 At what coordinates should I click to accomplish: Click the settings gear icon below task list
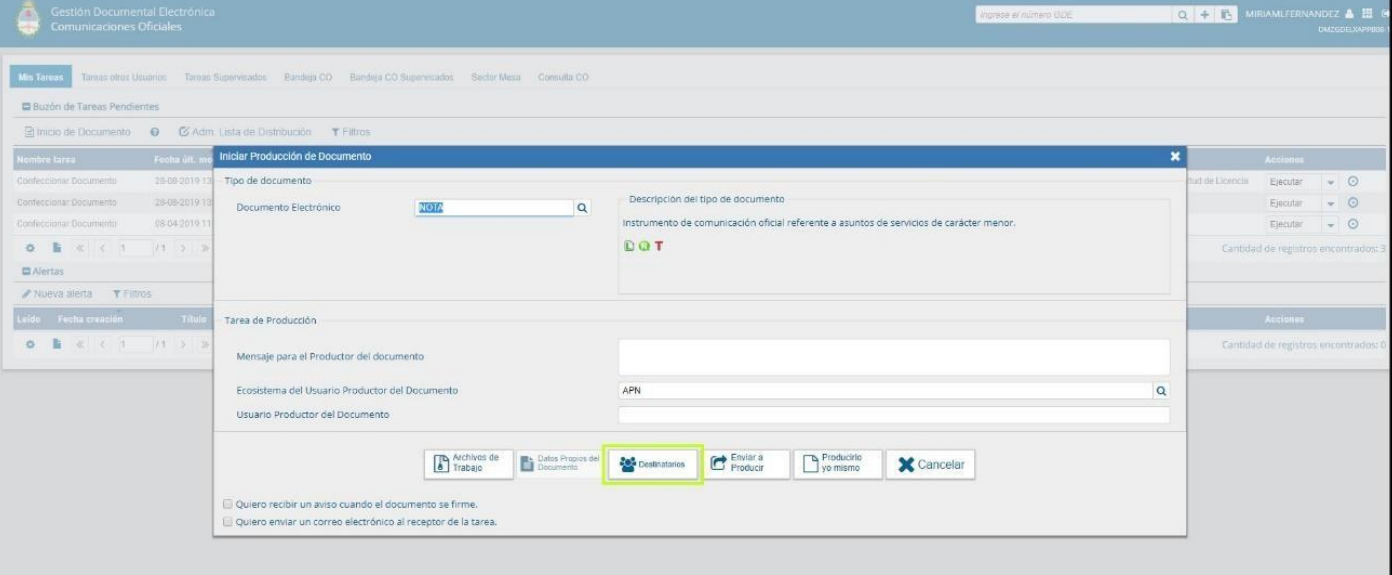click(x=31, y=246)
